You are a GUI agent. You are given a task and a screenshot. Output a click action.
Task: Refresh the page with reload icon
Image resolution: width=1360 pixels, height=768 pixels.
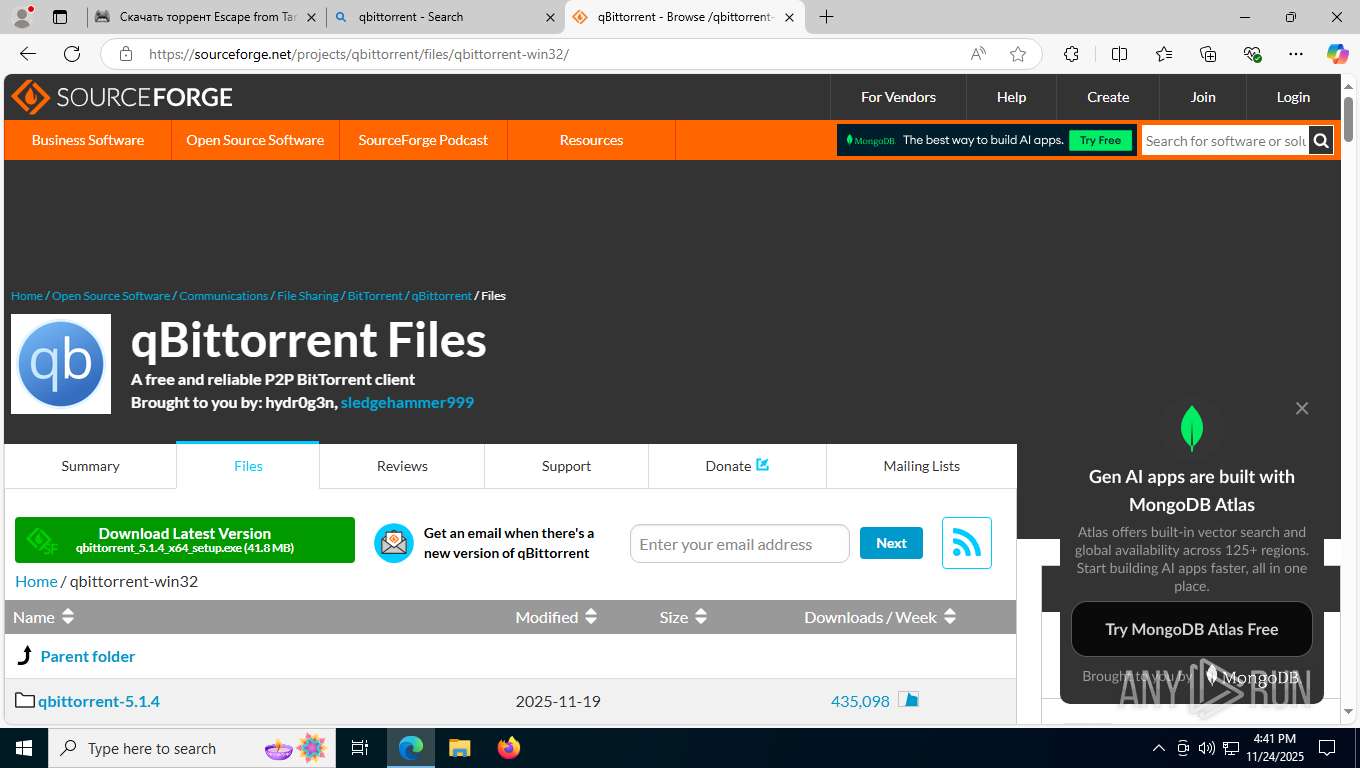pyautogui.click(x=72, y=54)
